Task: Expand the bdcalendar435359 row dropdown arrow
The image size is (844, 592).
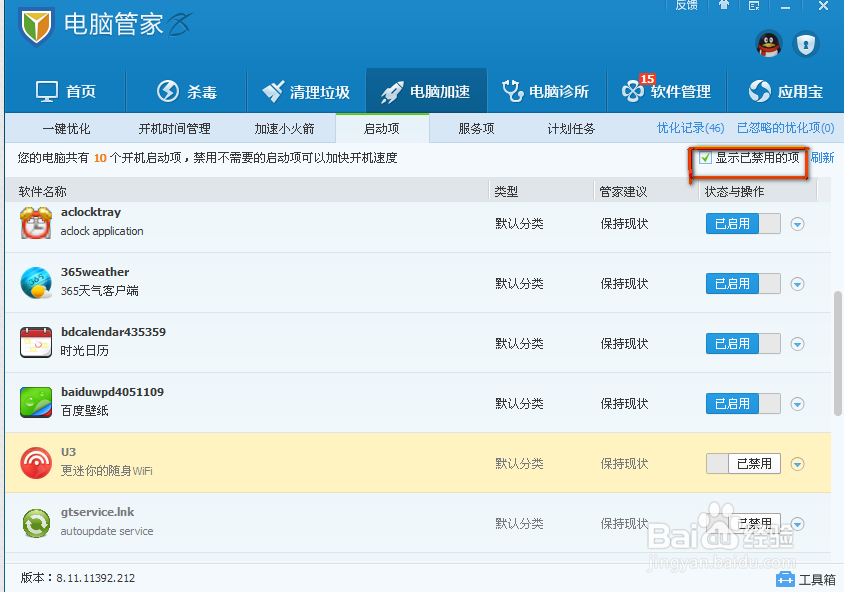Action: [x=798, y=344]
